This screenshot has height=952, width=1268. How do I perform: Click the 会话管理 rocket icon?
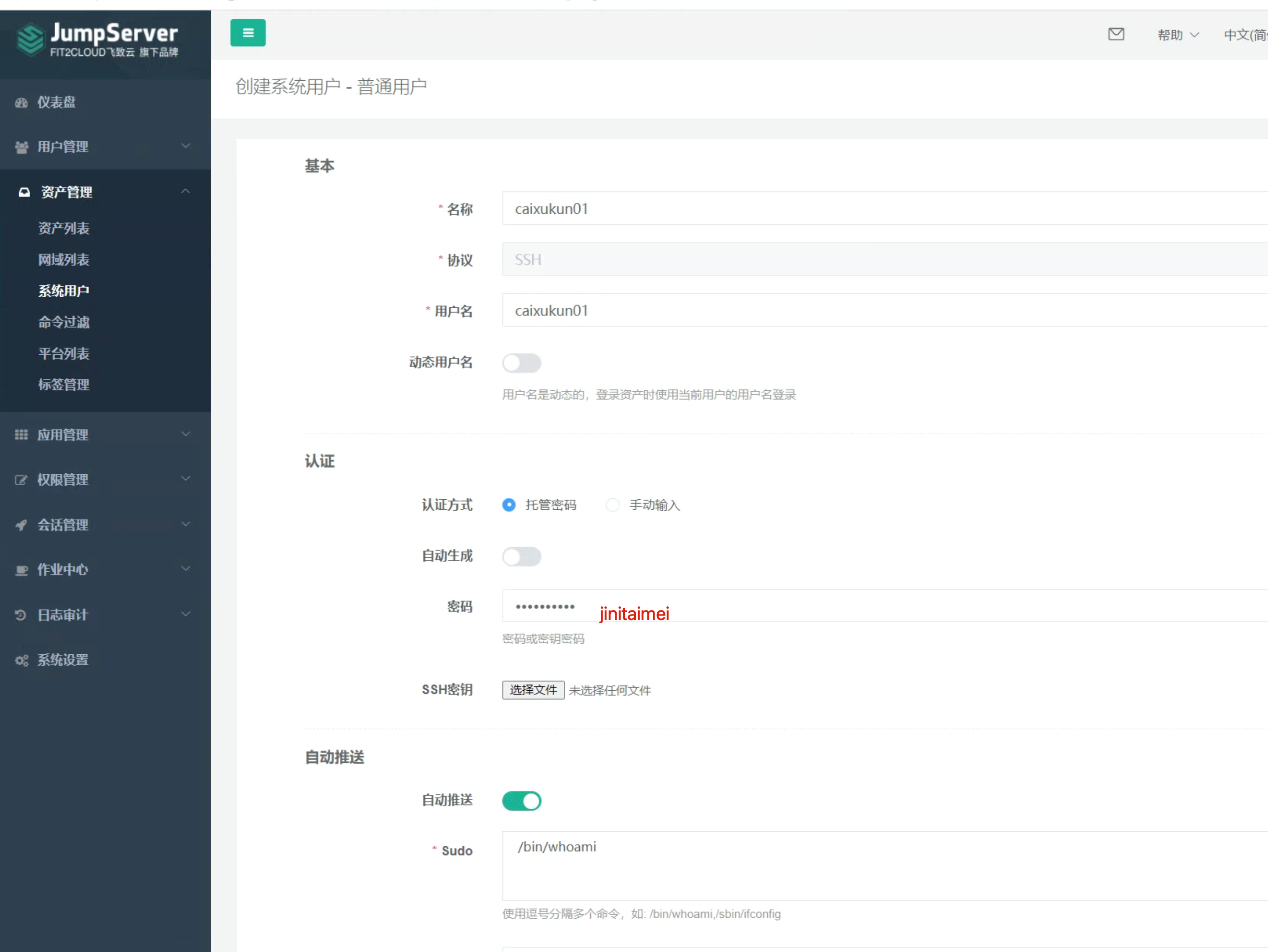pos(21,525)
